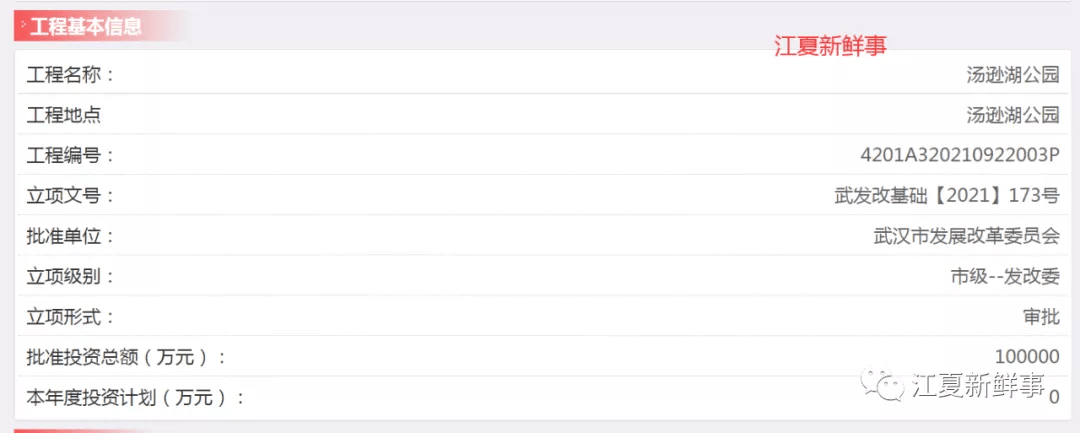
Task: Click the arrow icon beside 工程基本信息 header
Action: click(23, 24)
